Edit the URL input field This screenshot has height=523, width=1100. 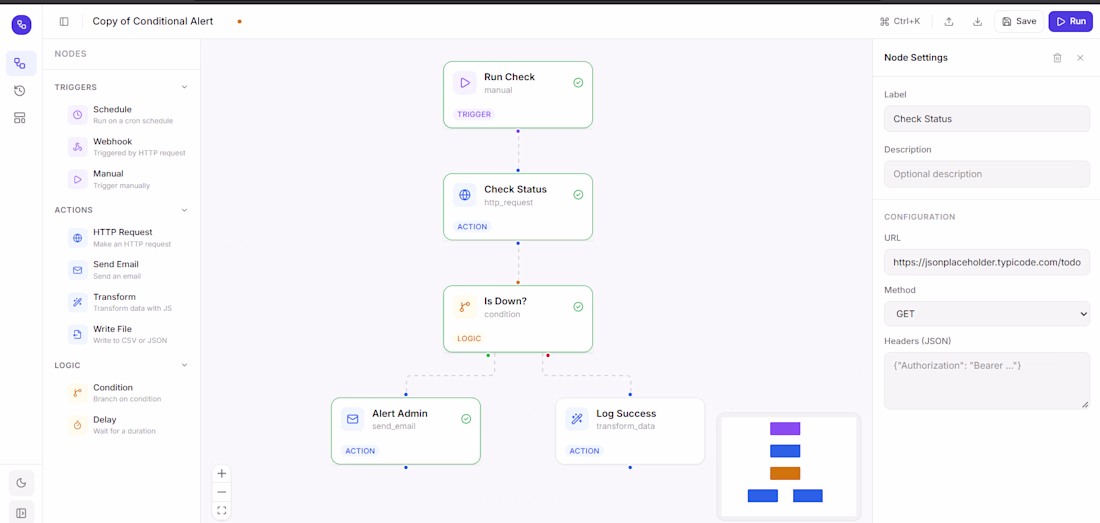(x=987, y=262)
